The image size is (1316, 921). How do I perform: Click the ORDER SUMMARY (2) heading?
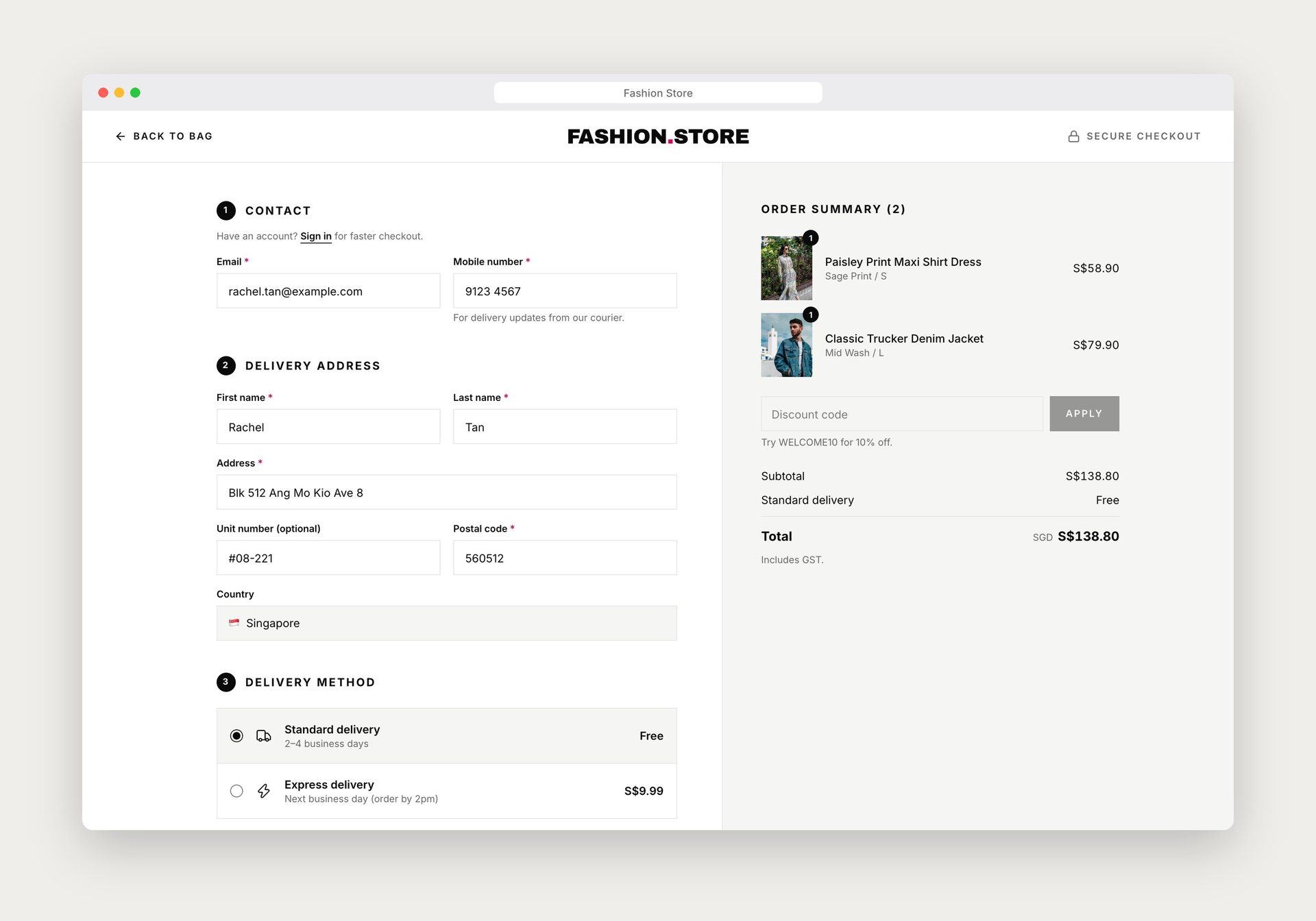pos(833,209)
